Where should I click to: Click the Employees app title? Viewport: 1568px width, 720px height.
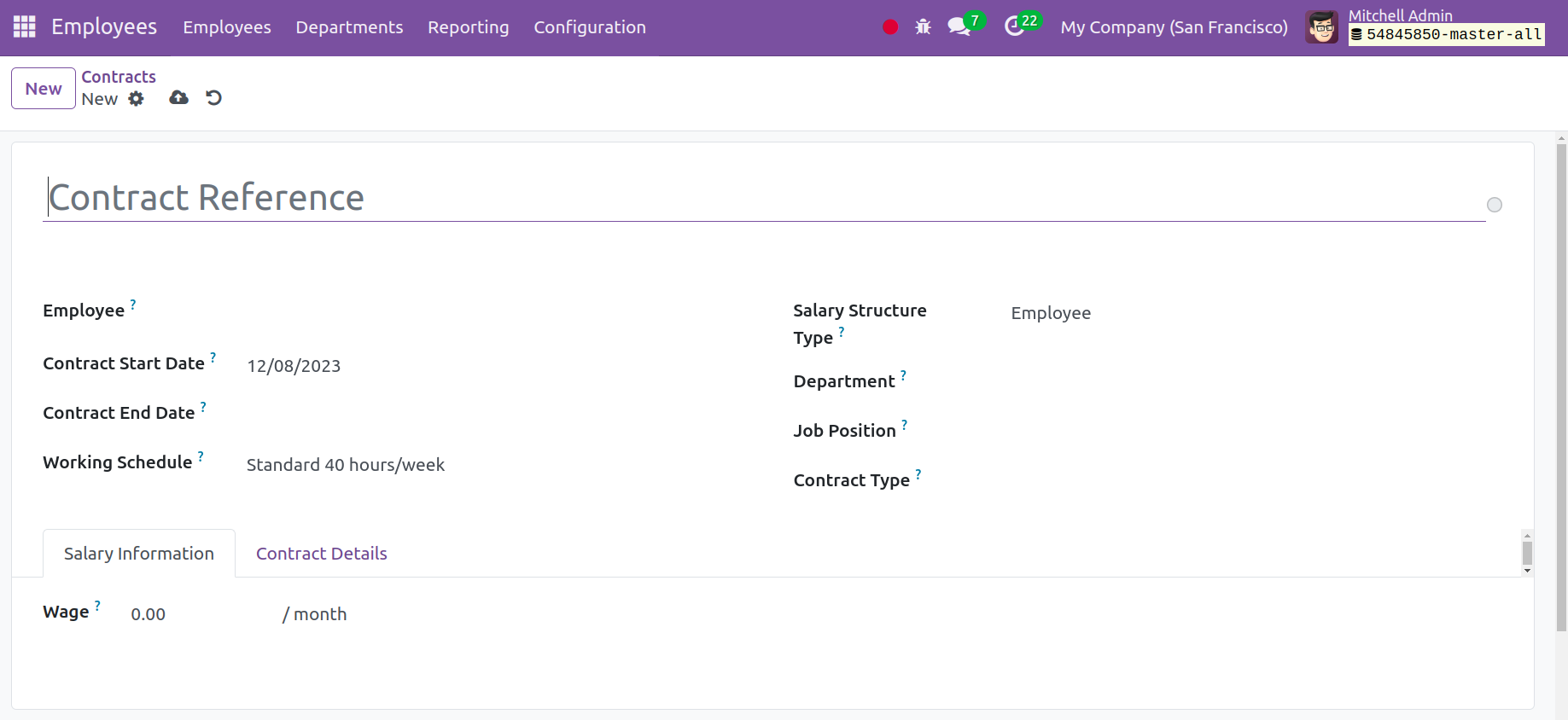pos(104,27)
